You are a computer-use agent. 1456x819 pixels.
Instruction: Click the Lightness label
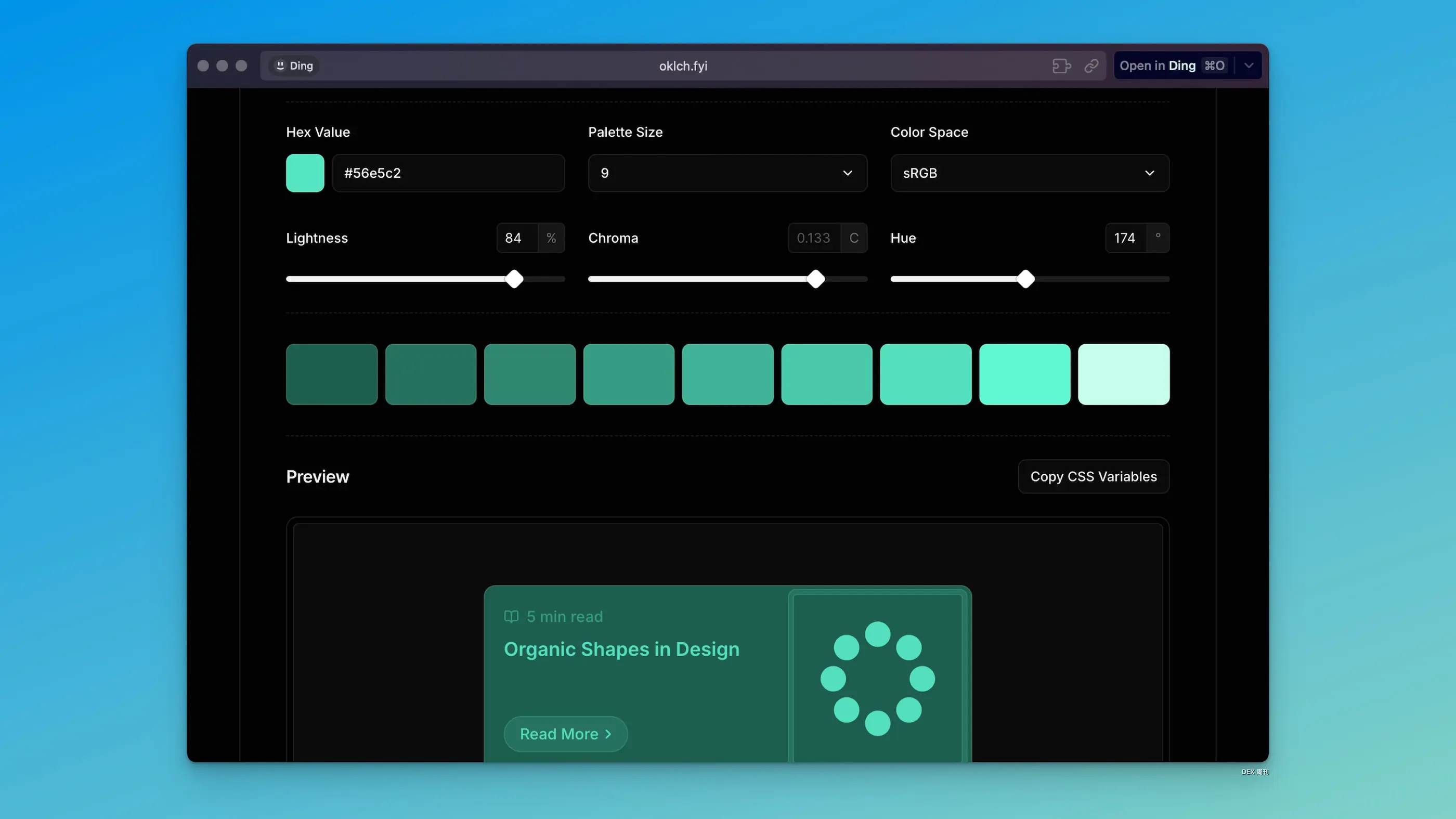pyautogui.click(x=317, y=238)
